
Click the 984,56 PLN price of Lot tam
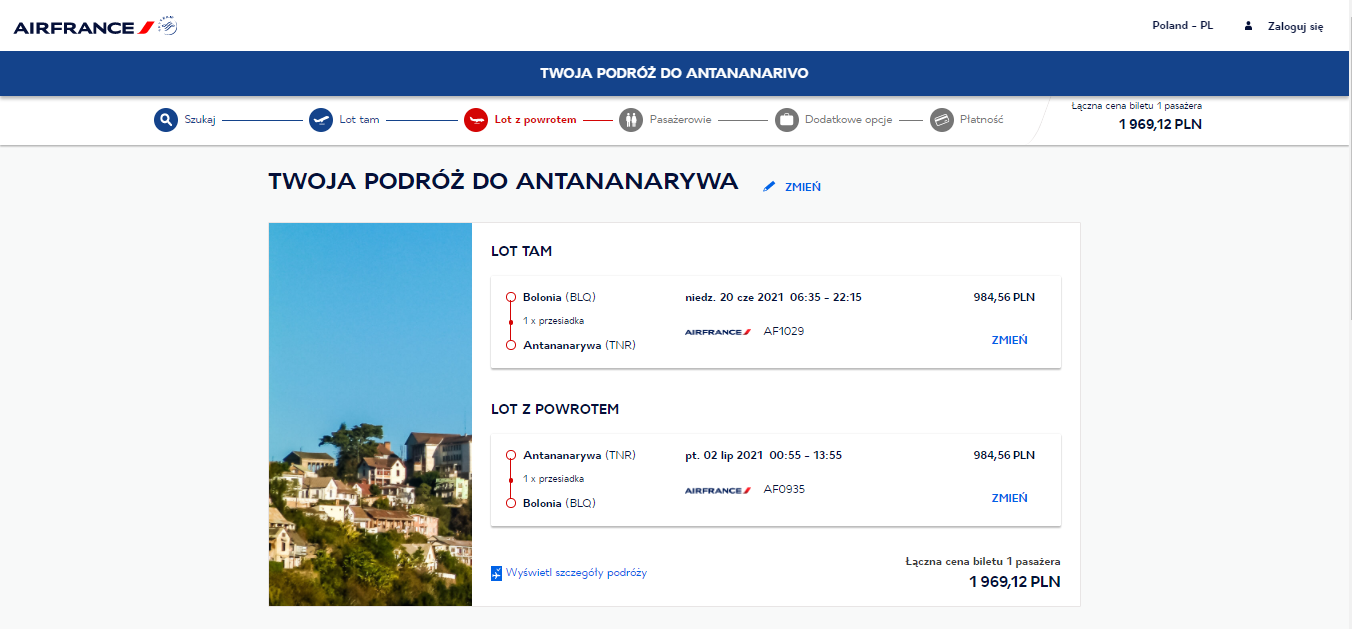(x=1004, y=297)
